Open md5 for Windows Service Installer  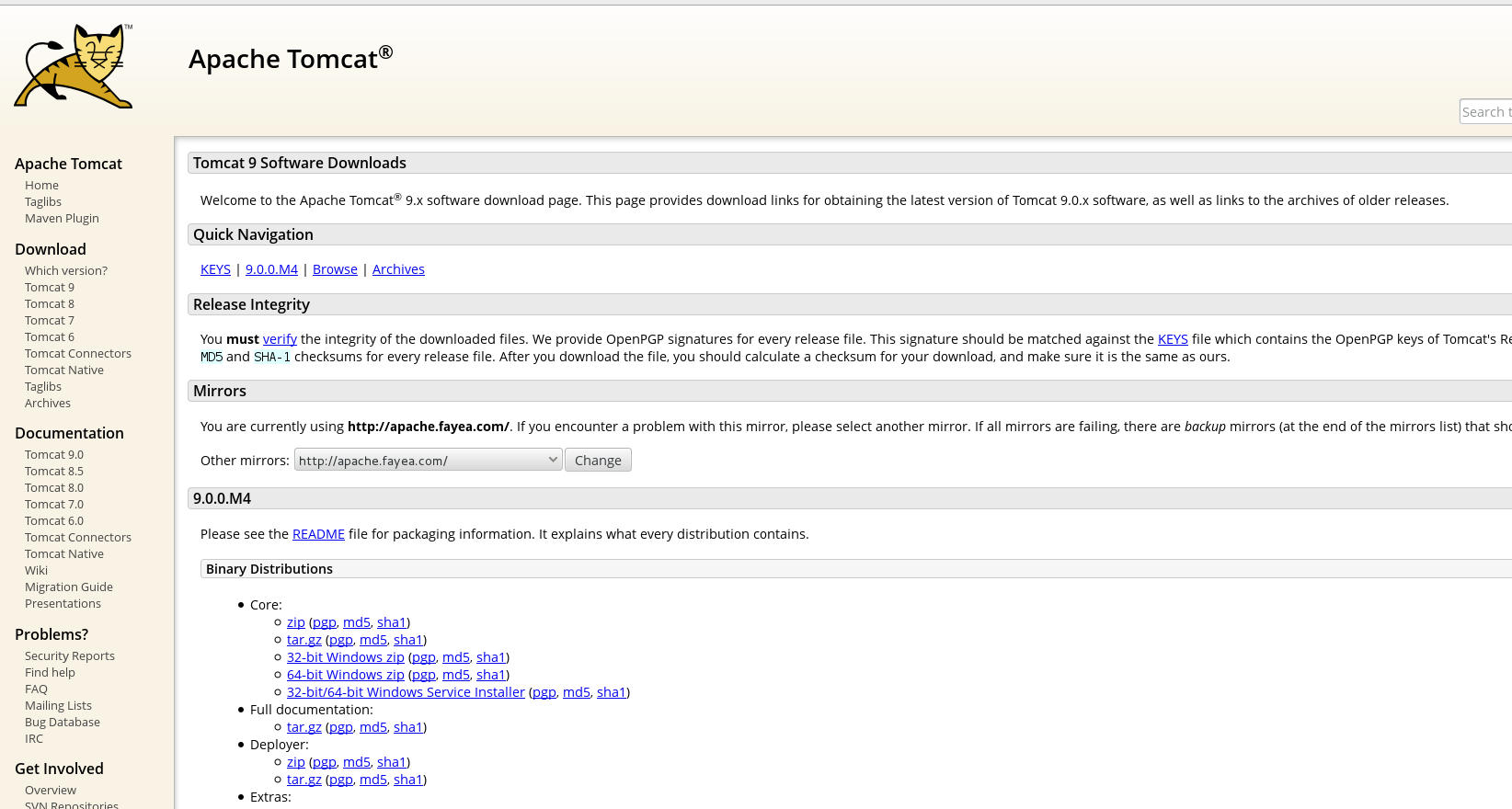tap(576, 692)
